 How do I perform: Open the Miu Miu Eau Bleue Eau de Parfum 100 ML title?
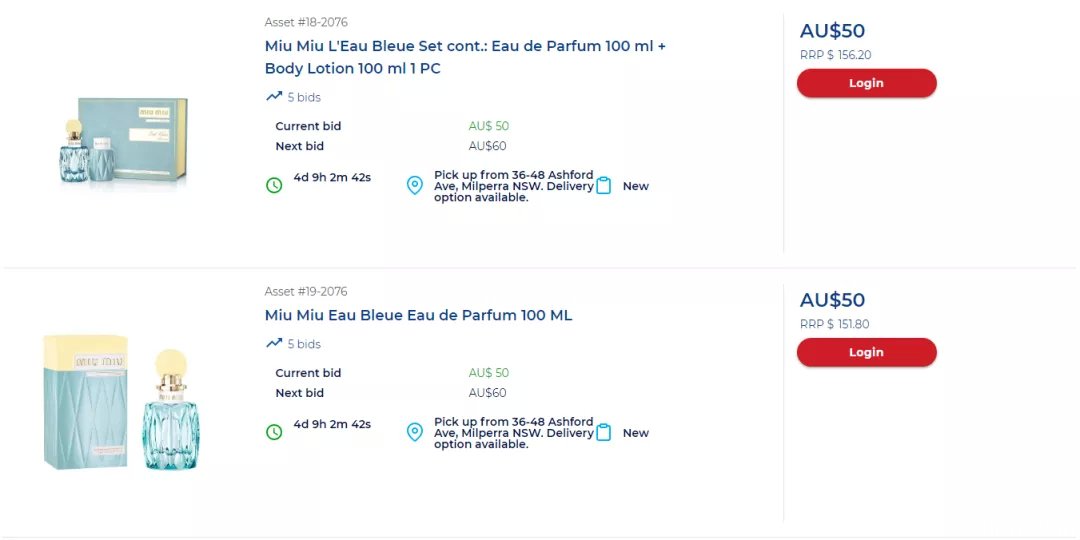click(x=418, y=315)
